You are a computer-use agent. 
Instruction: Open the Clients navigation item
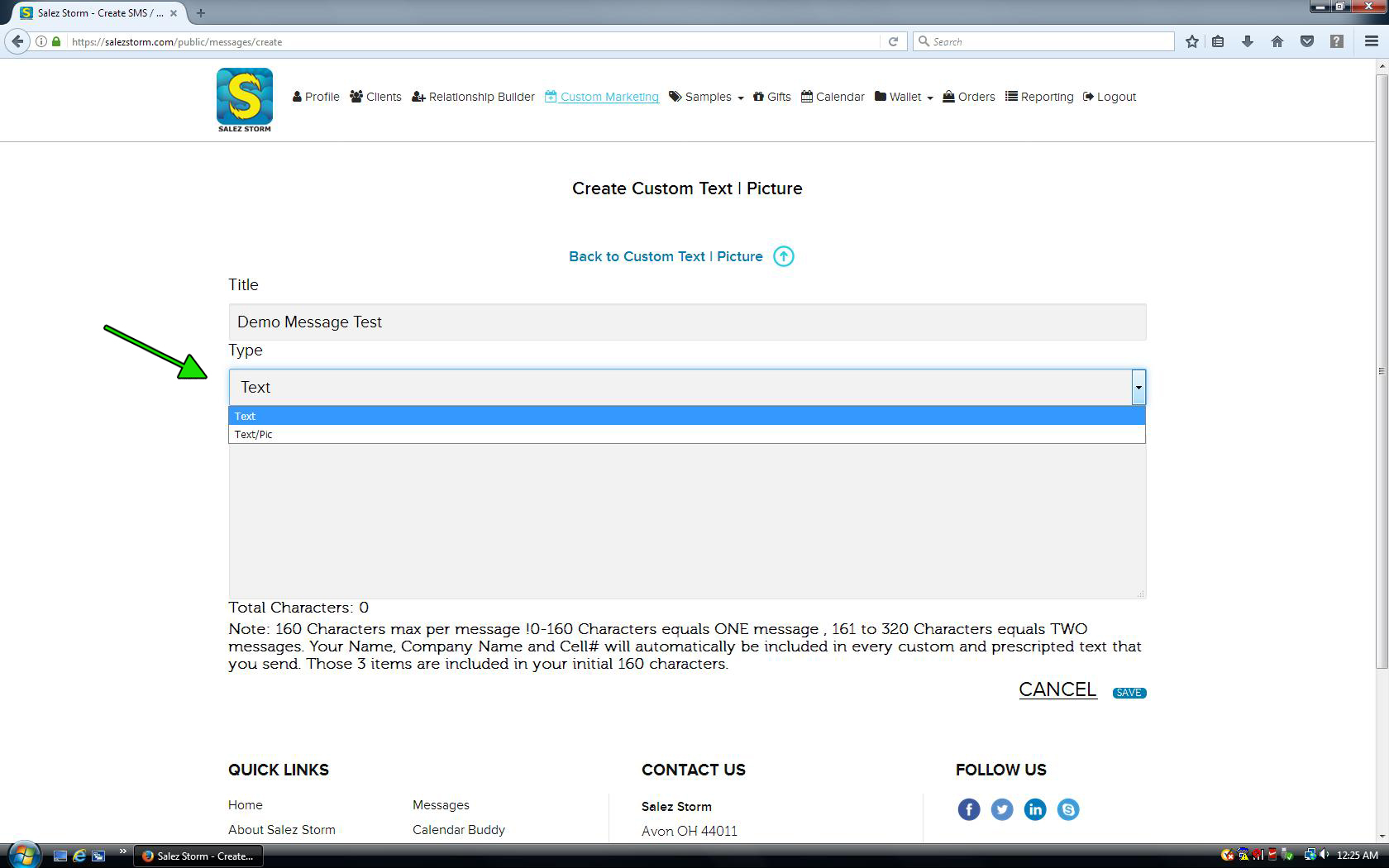[x=375, y=97]
